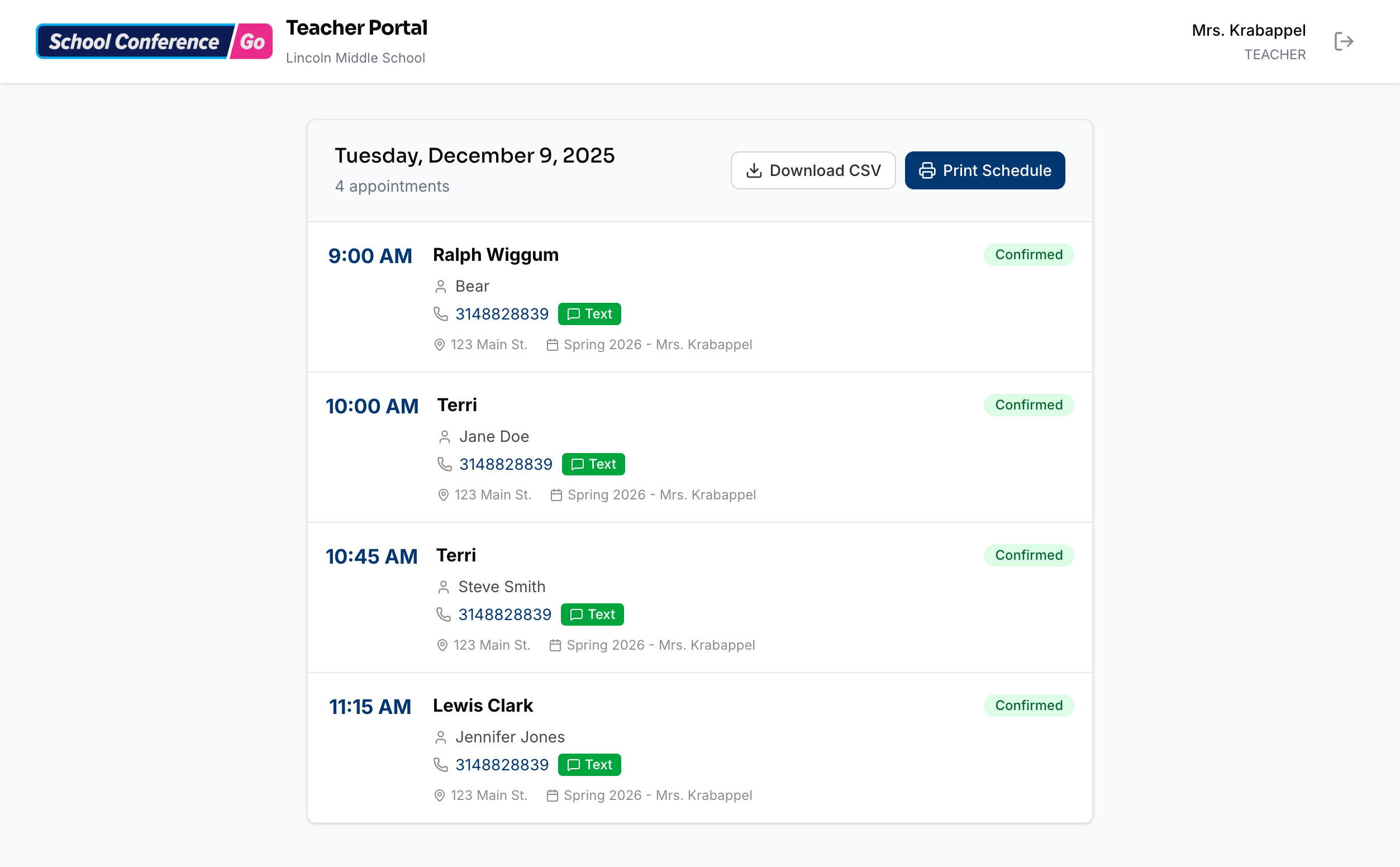
Task: Text Jennifer Jones using the green Text badge
Action: (589, 764)
